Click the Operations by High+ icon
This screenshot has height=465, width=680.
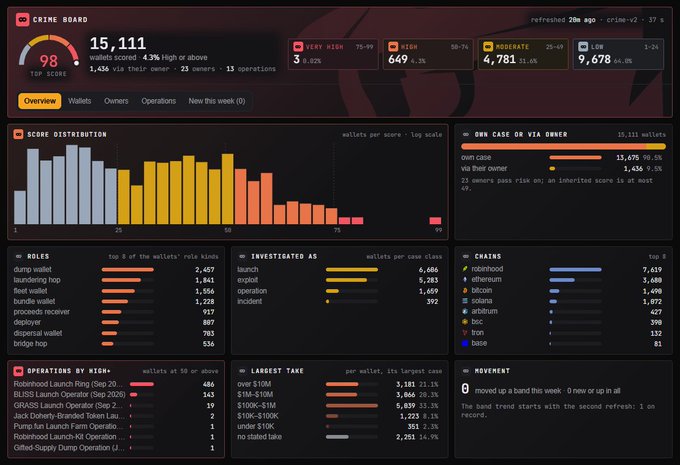pyautogui.click(x=18, y=371)
